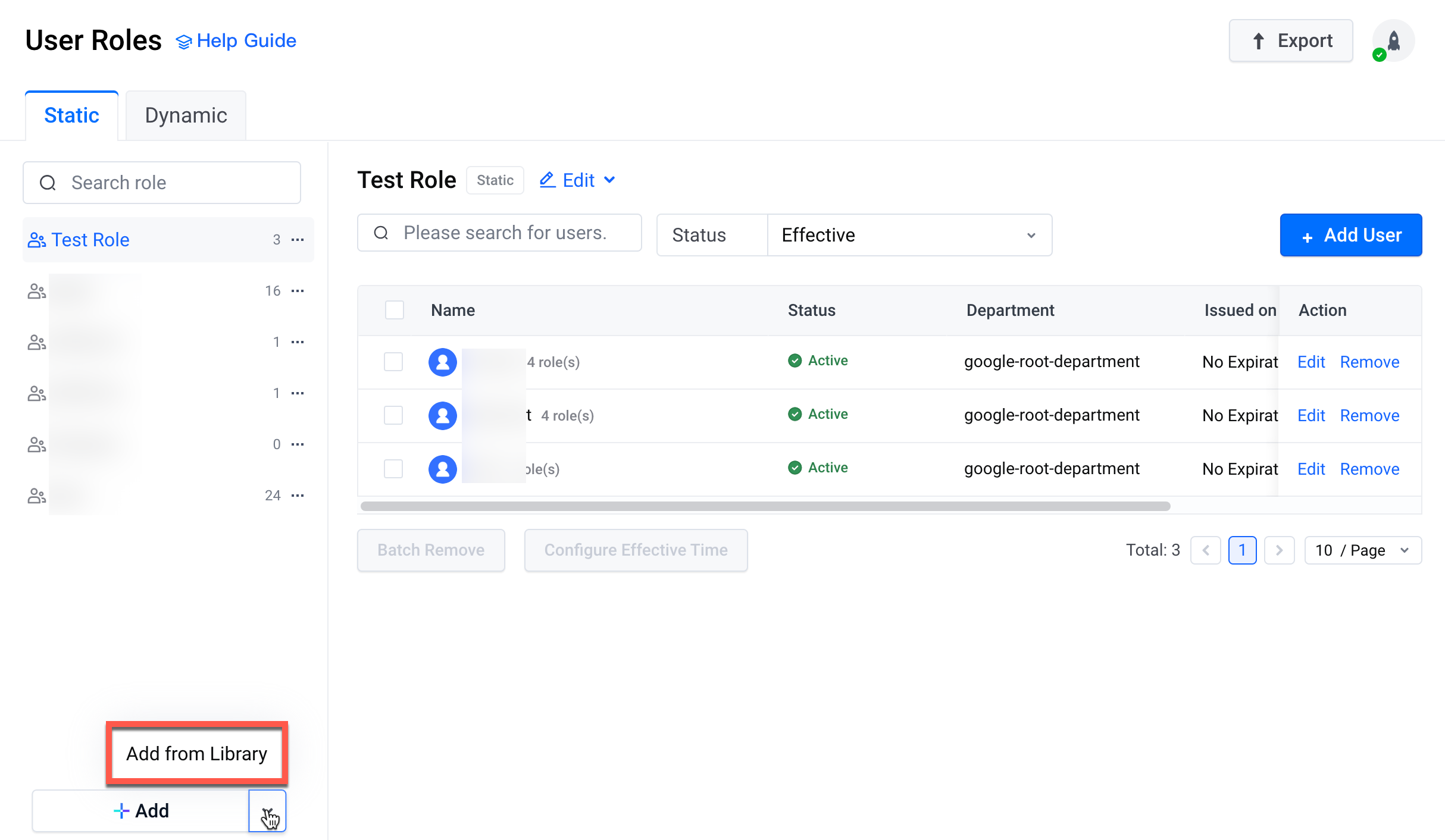Switch to the Static tab
The image size is (1445, 840).
tap(71, 115)
